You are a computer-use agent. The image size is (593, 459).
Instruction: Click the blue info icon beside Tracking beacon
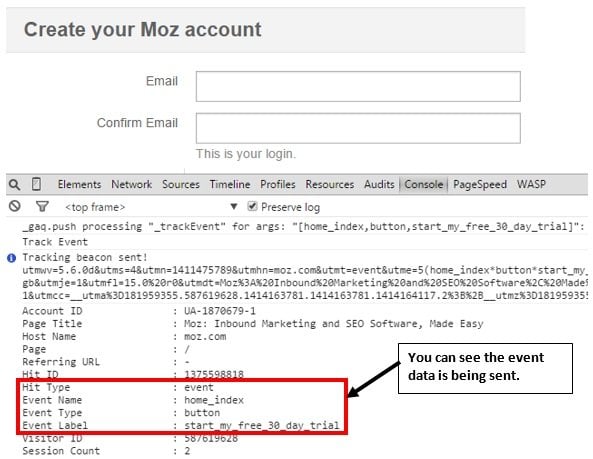(11, 258)
